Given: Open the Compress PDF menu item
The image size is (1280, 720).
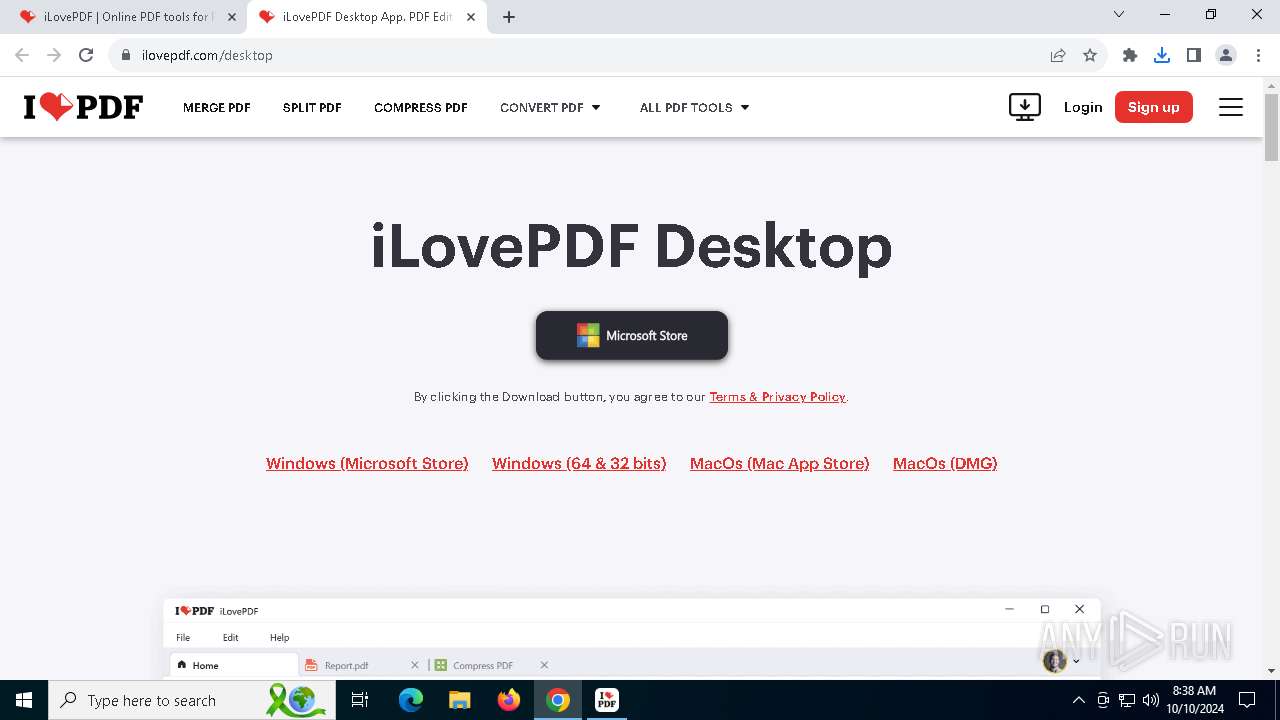Looking at the screenshot, I should [421, 107].
